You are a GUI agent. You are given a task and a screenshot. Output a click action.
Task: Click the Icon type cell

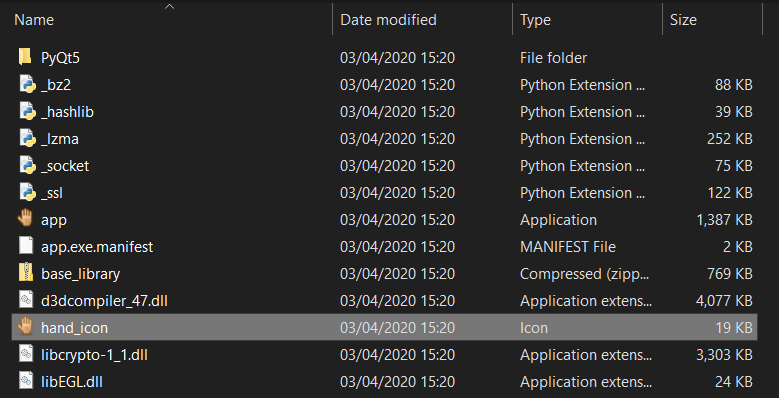pyautogui.click(x=534, y=327)
